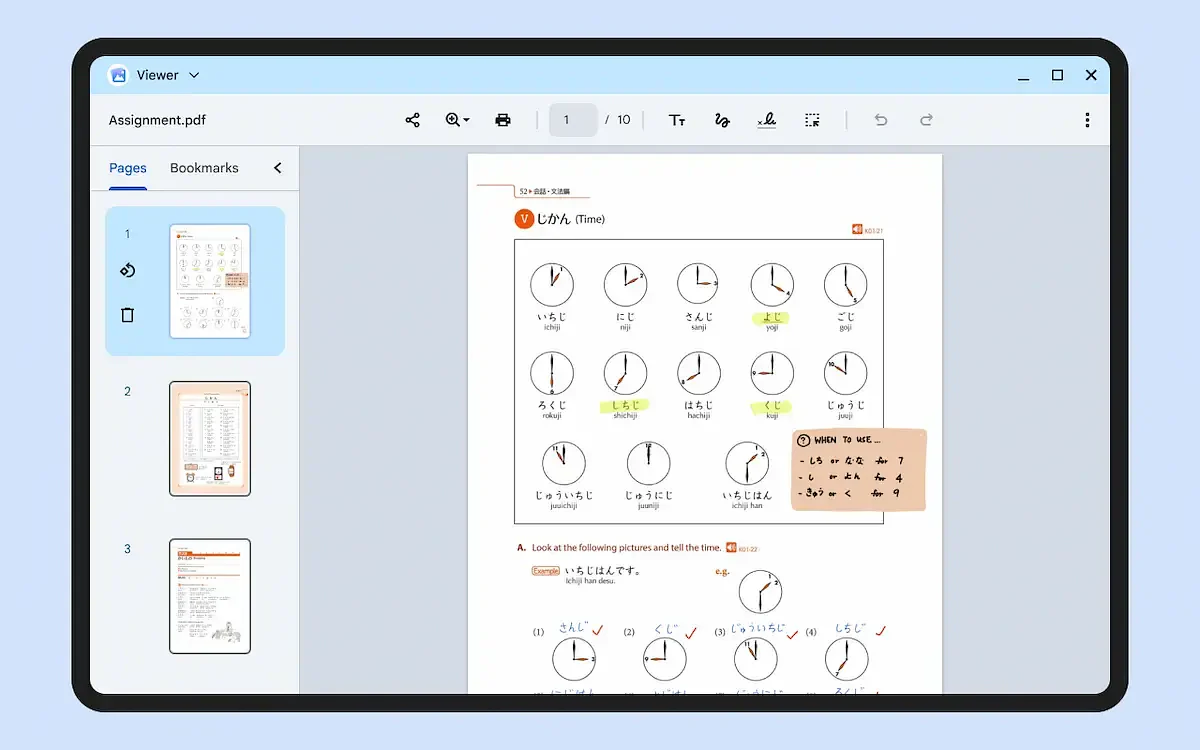Click the ichiji han label
Viewport: 1200px width, 750px height.
747,506
